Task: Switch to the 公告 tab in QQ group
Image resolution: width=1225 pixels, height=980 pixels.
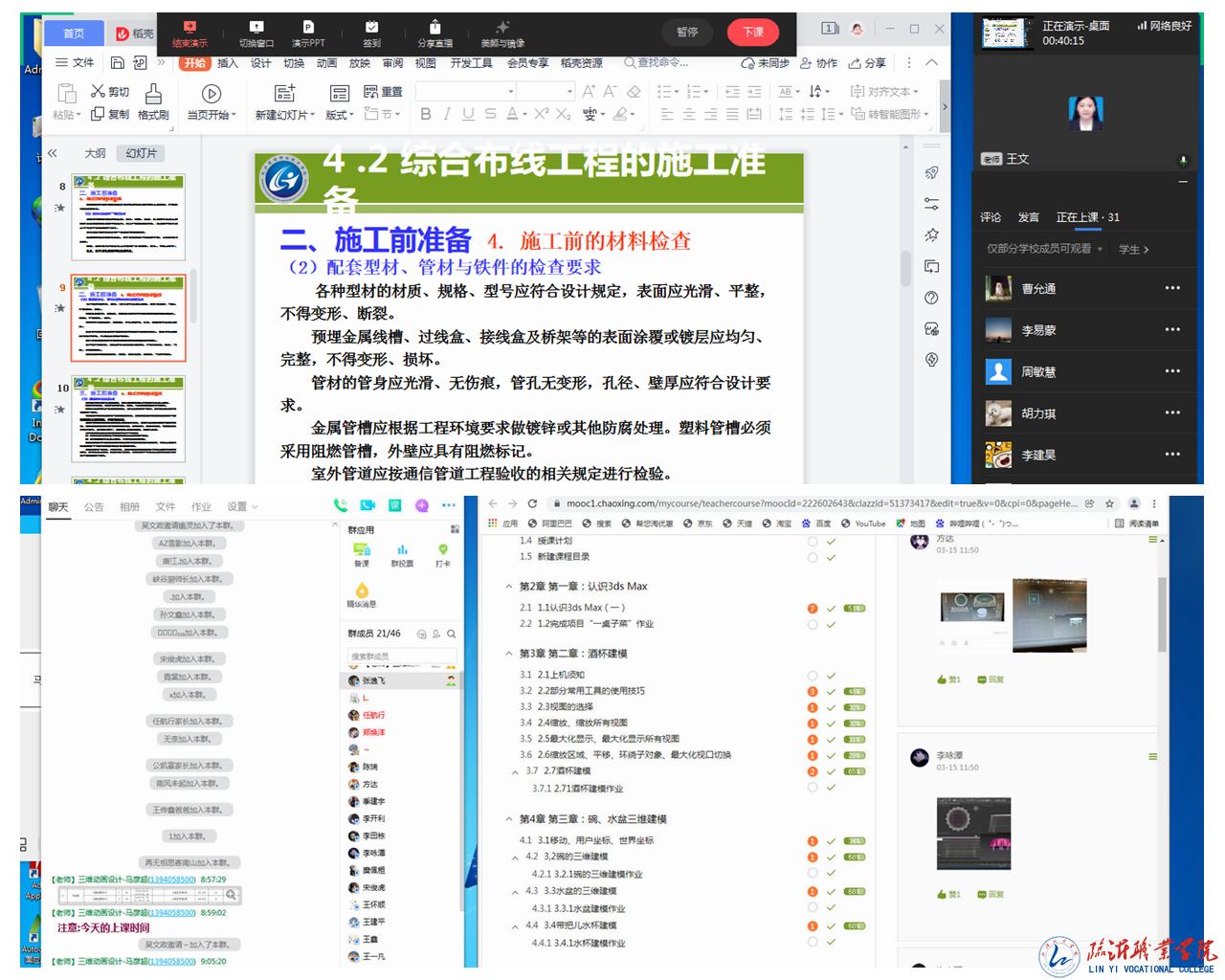Action: point(94,507)
